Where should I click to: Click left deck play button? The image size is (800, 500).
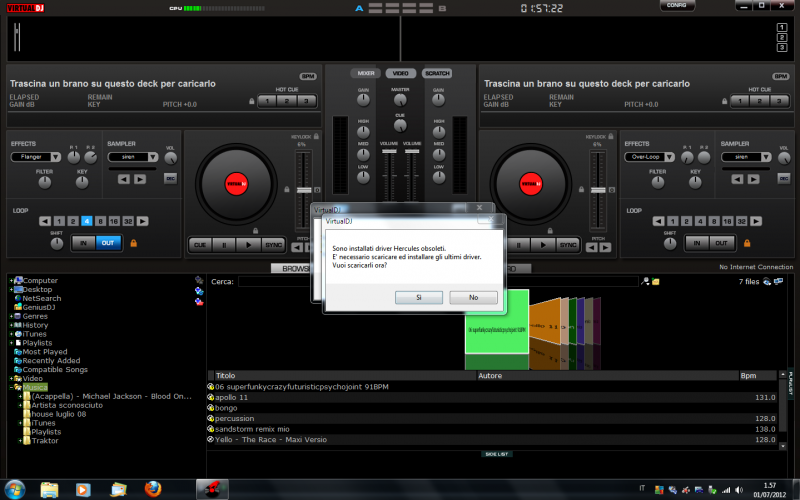click(x=248, y=245)
